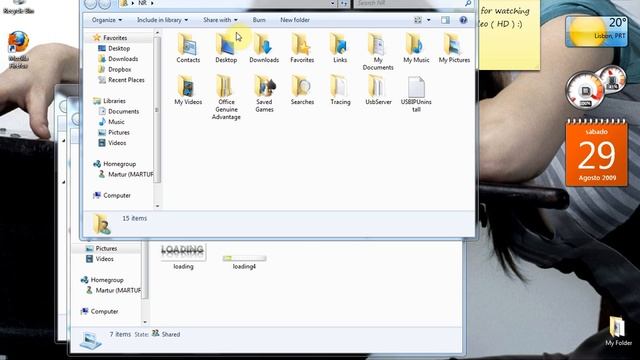Open the Saved Games folder
Screen dimensions: 640x360
[264, 94]
